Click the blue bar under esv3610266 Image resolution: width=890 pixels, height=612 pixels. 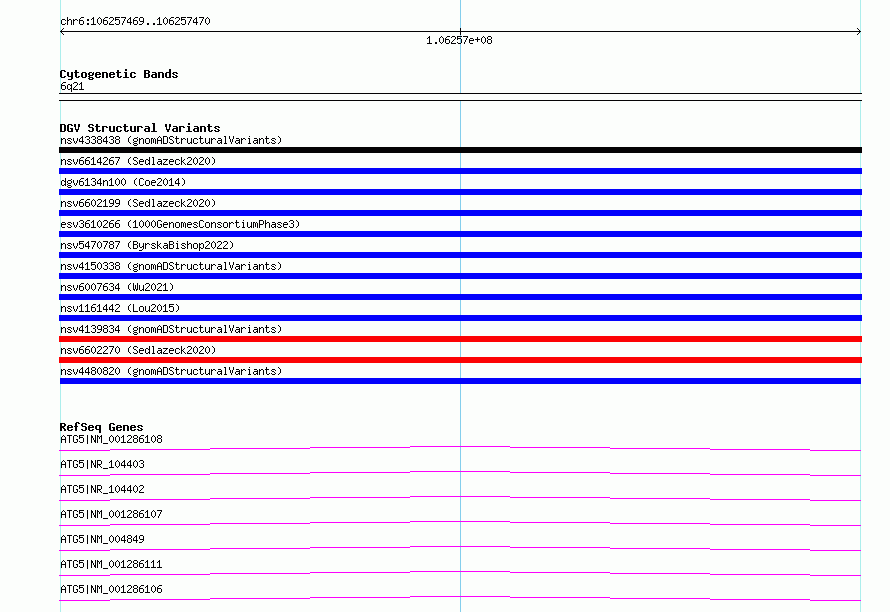[x=460, y=234]
